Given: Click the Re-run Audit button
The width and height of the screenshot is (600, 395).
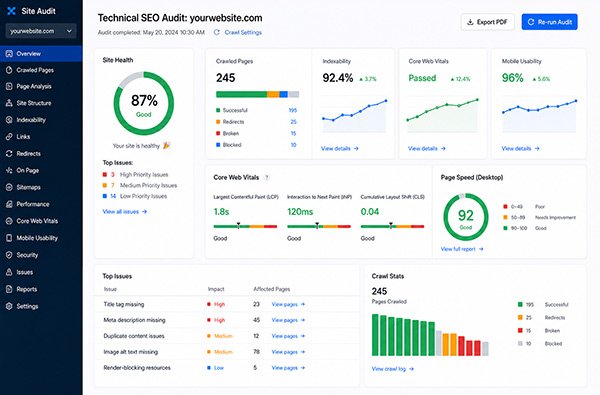Looking at the screenshot, I should tap(549, 22).
